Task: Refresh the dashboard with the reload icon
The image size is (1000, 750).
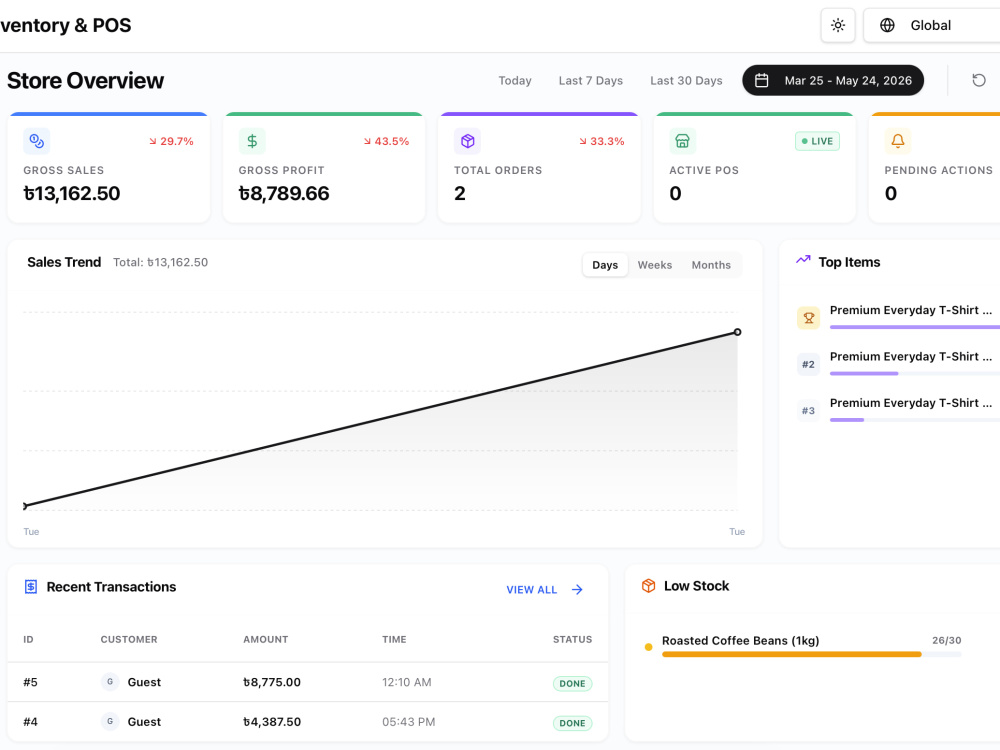Action: [978, 80]
